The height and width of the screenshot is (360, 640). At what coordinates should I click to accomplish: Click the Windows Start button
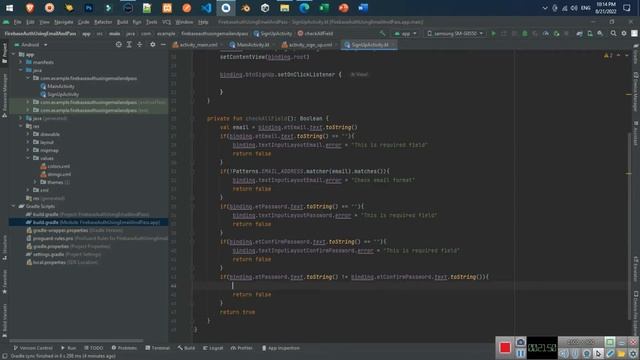point(9,8)
